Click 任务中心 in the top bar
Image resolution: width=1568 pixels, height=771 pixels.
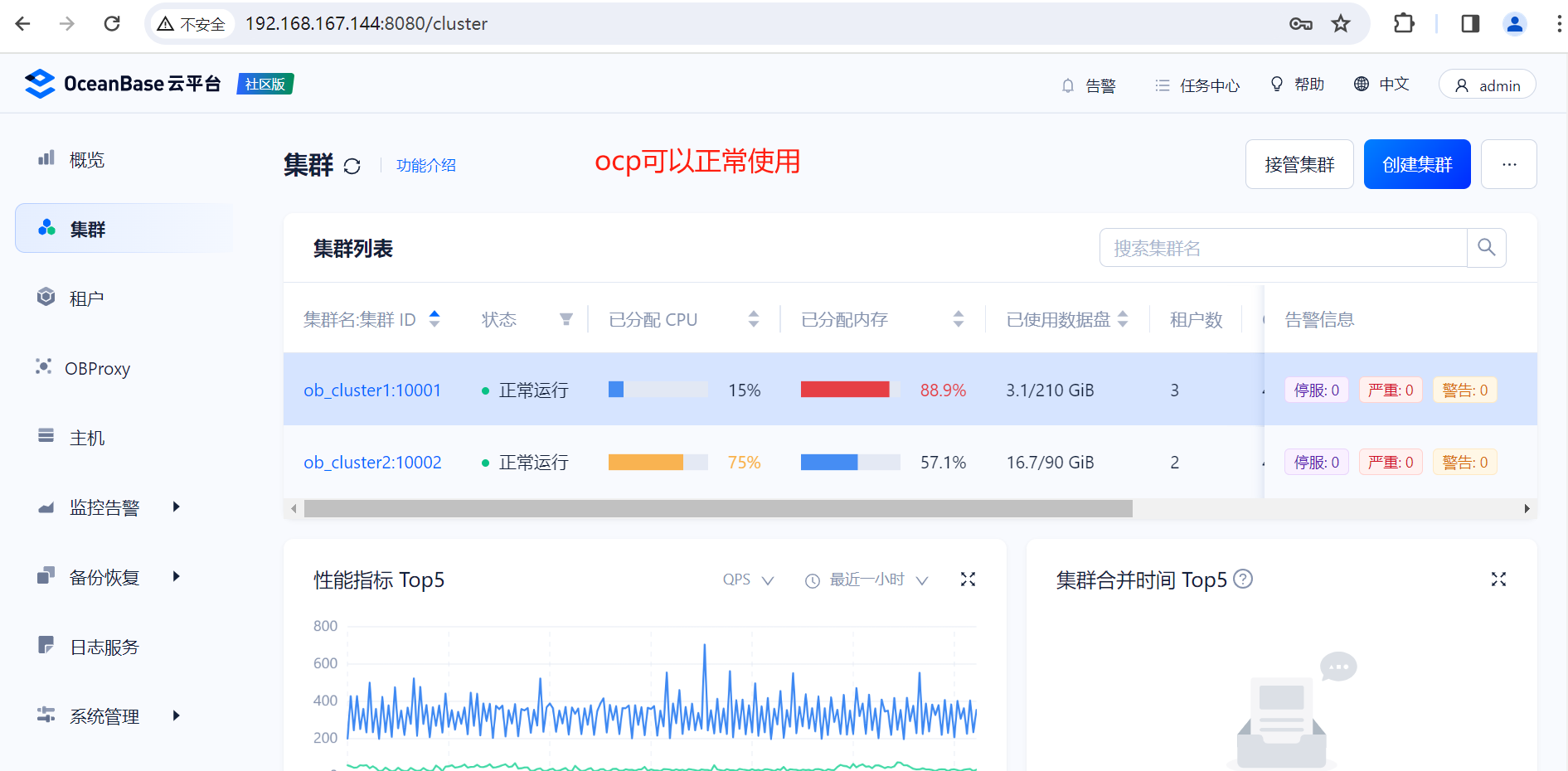tap(1210, 85)
